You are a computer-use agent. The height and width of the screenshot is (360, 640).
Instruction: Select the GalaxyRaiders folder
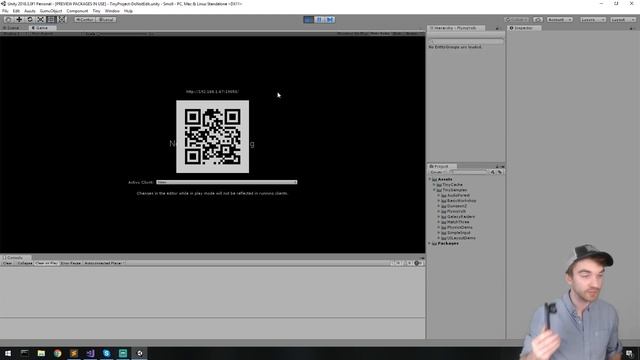(x=458, y=217)
